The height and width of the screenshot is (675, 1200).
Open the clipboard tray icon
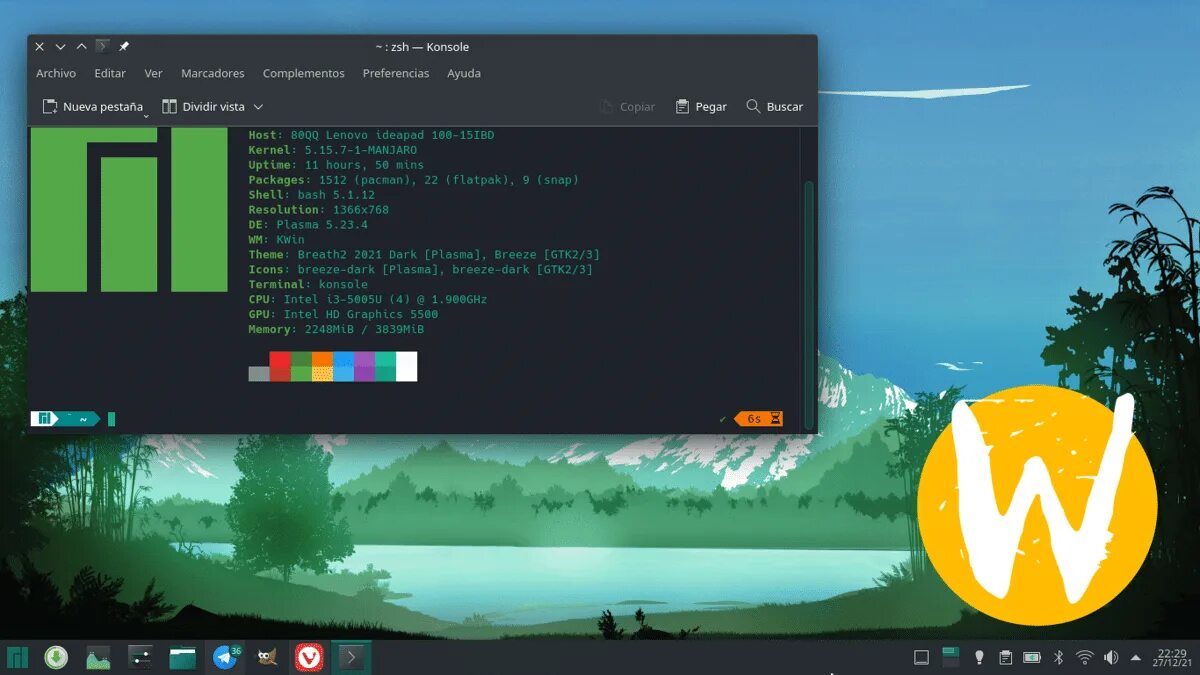click(x=1006, y=658)
